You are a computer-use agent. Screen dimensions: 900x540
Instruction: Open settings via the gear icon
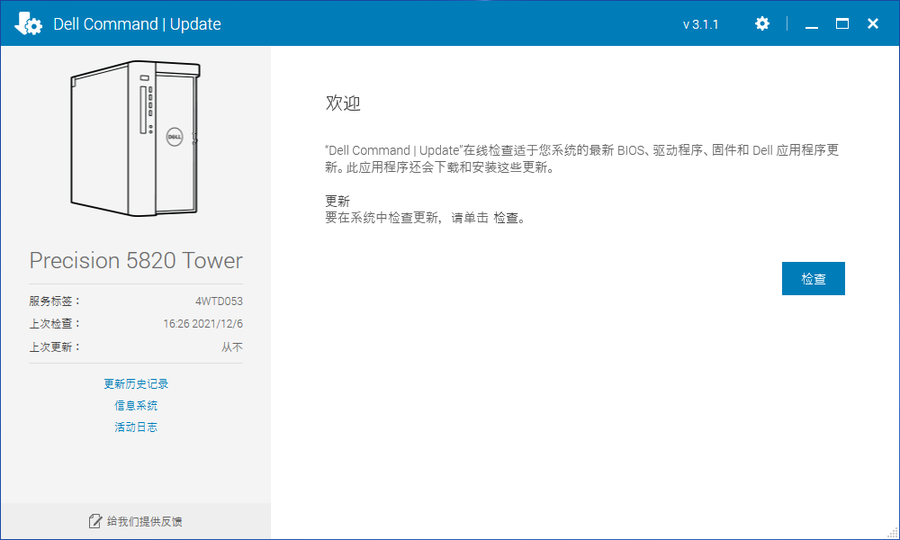[762, 24]
